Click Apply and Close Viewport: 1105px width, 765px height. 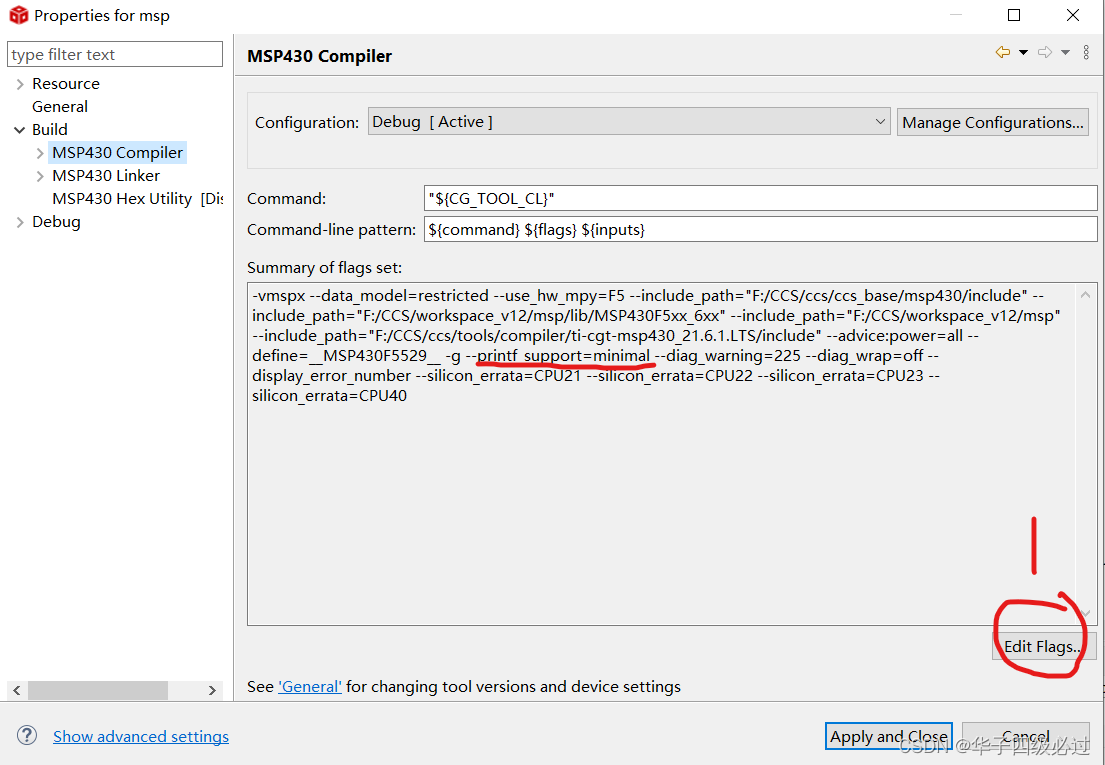coord(888,736)
